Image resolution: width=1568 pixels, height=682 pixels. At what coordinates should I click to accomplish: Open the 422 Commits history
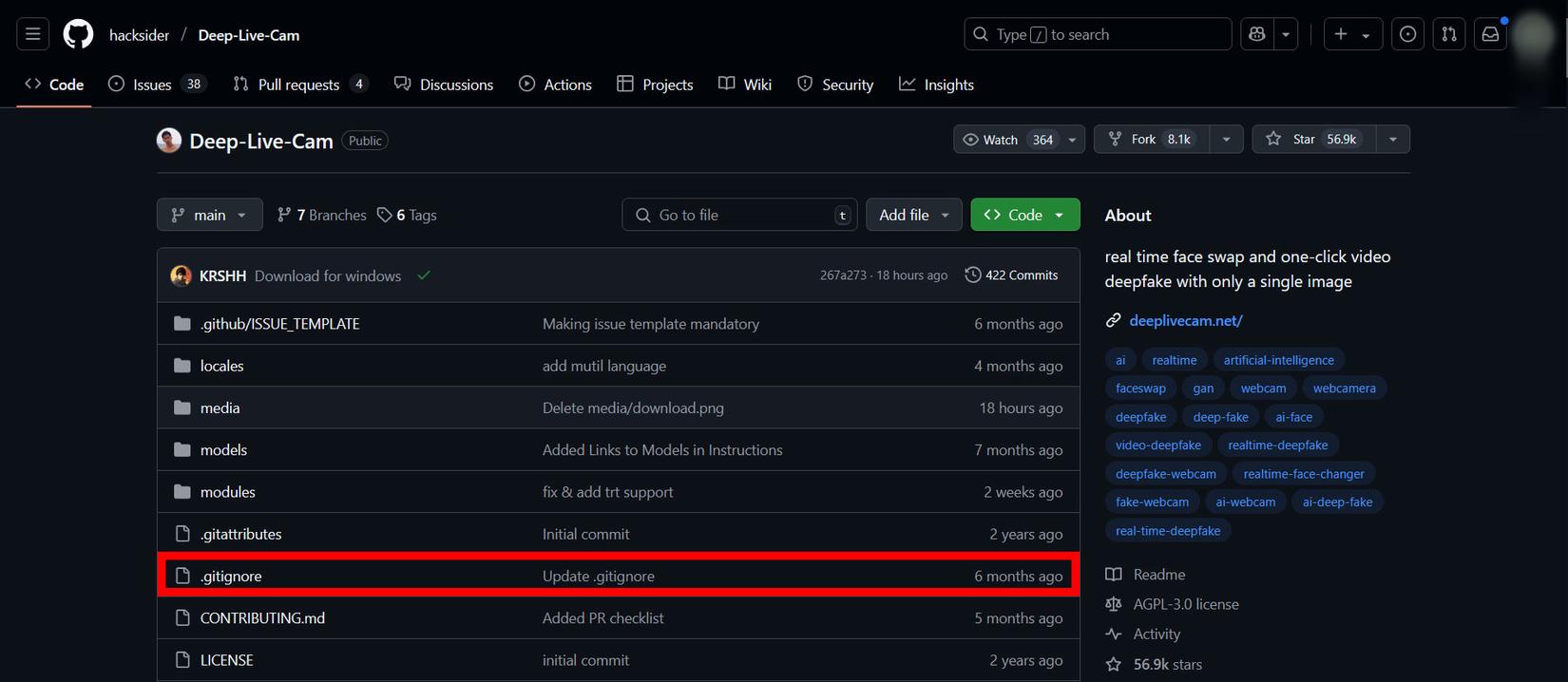pos(1011,275)
